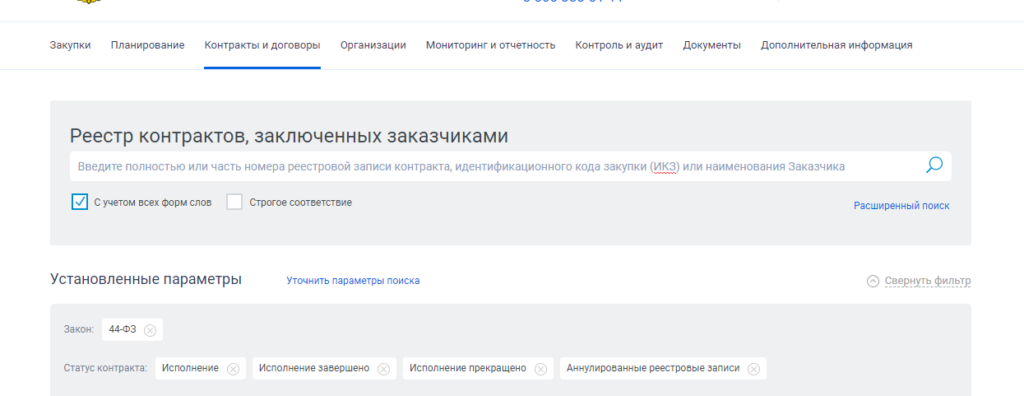
Task: Click Реестр контрактов, заключенных заказчиками heading
Action: (289, 136)
